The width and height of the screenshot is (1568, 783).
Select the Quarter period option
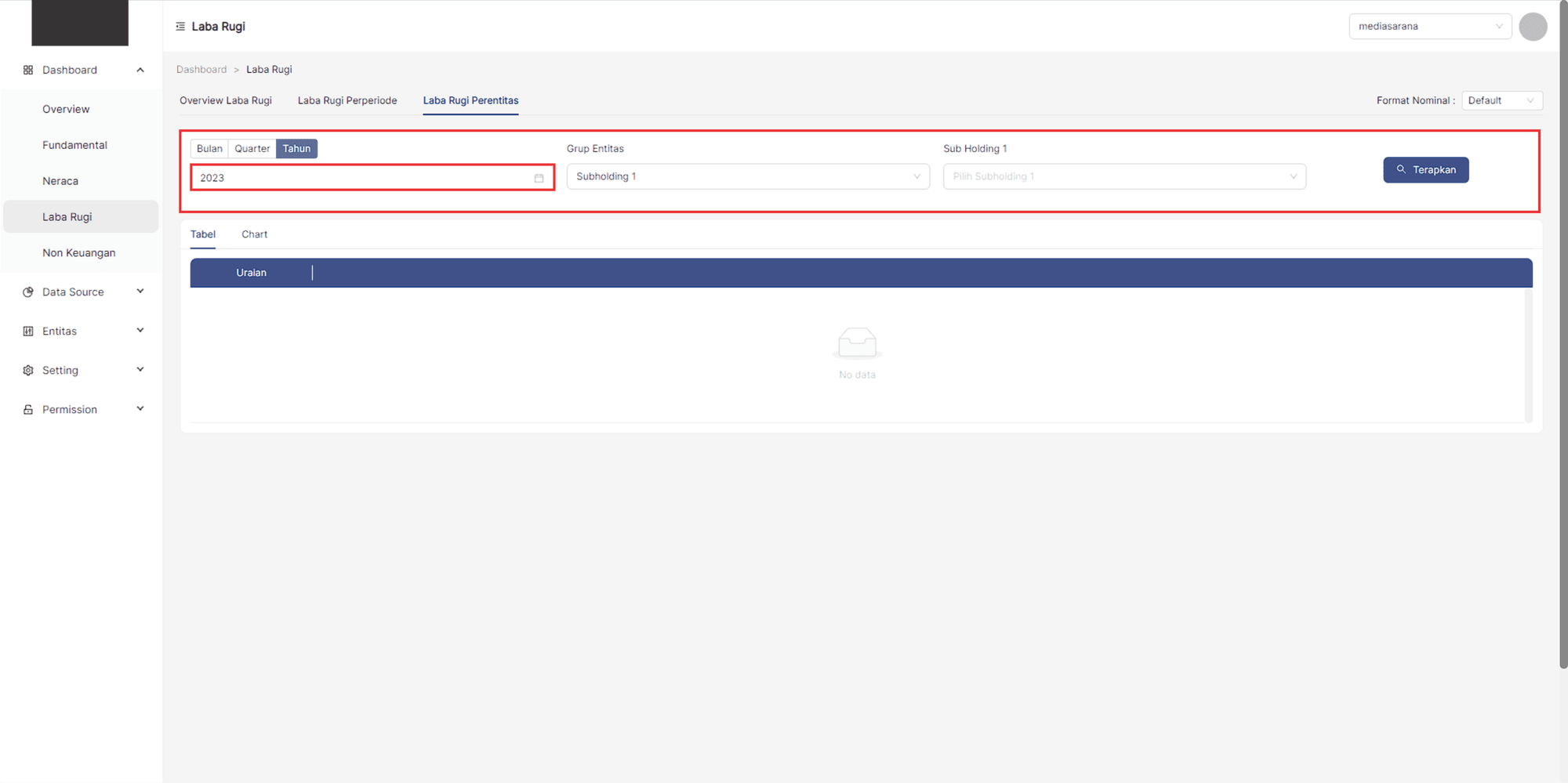click(x=252, y=149)
